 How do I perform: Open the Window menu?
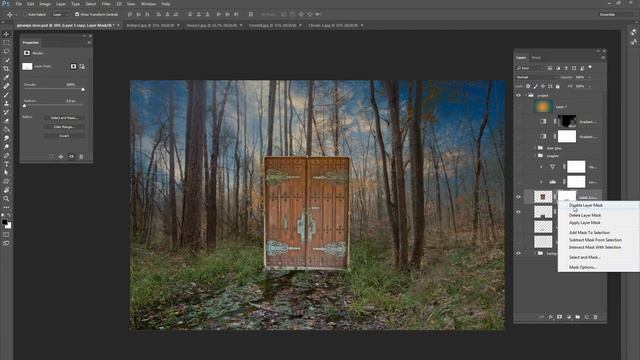pos(148,4)
